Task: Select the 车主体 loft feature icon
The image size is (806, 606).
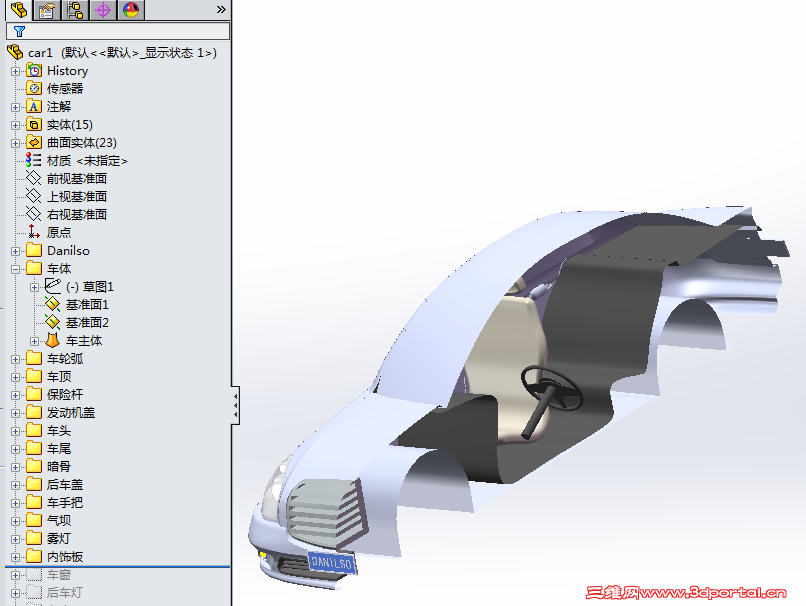Action: [53, 340]
